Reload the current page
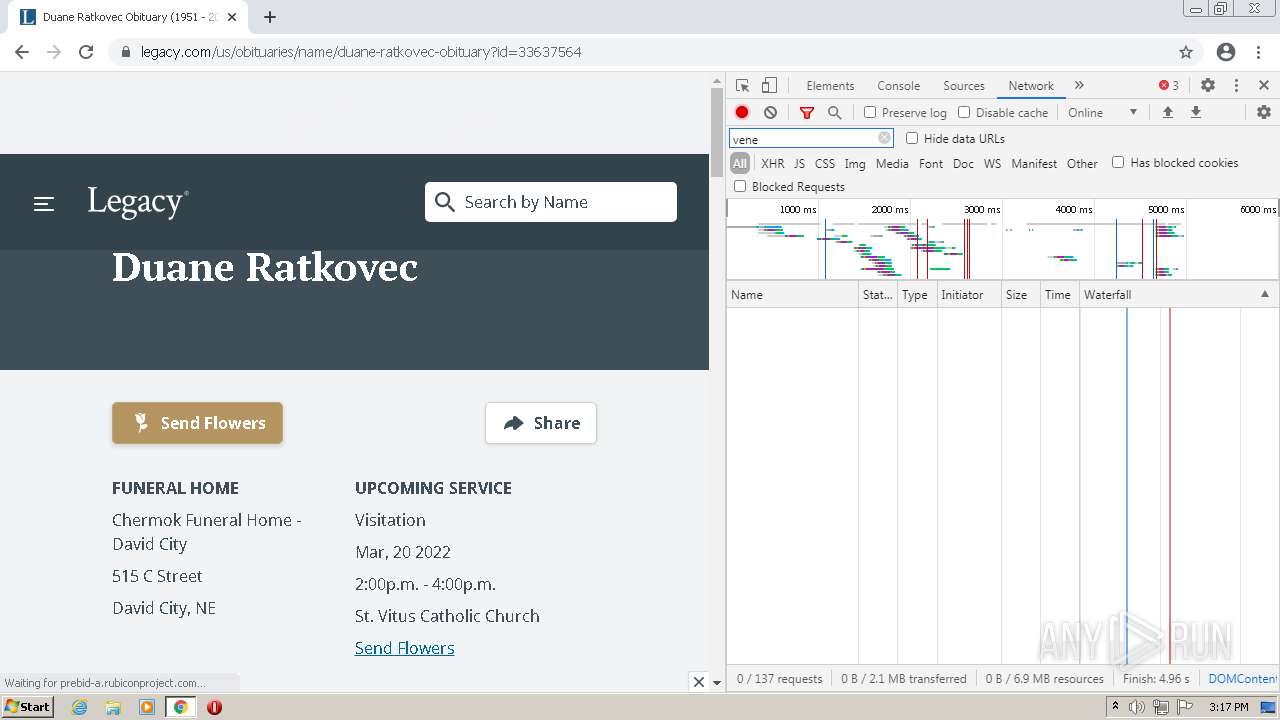This screenshot has height=720, width=1280. [x=86, y=52]
